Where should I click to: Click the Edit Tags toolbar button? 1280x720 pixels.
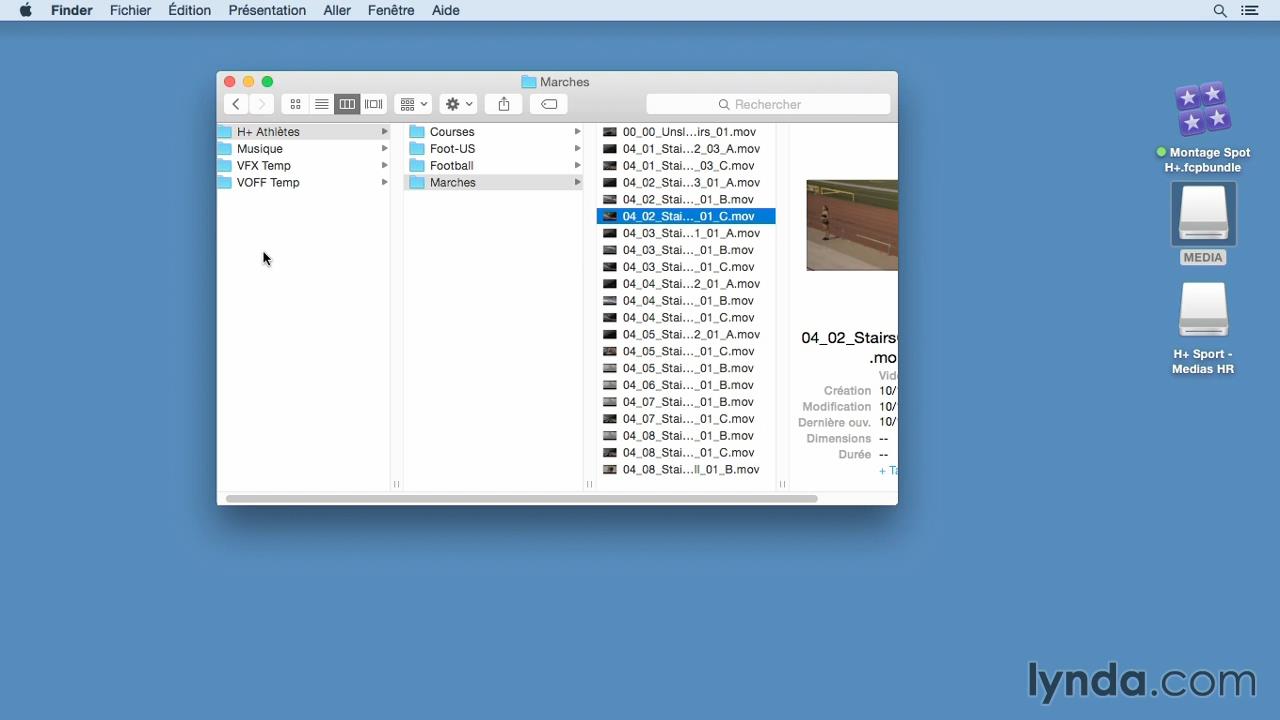click(x=549, y=104)
